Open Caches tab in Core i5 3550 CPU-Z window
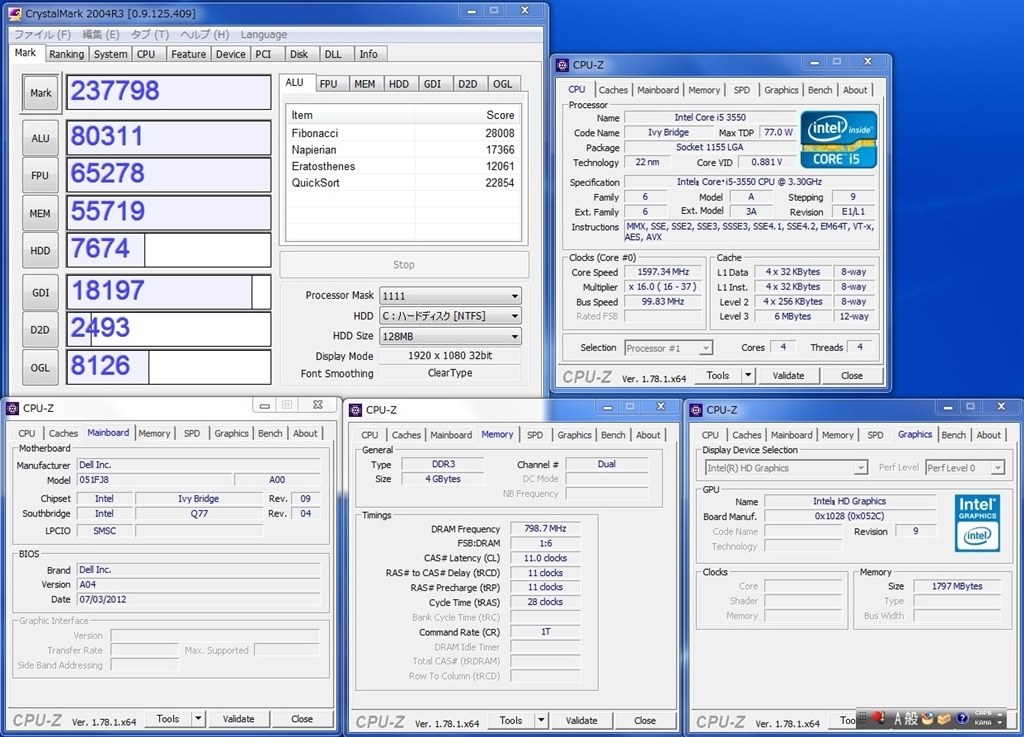Screen dimensions: 1024x737 (x=613, y=90)
